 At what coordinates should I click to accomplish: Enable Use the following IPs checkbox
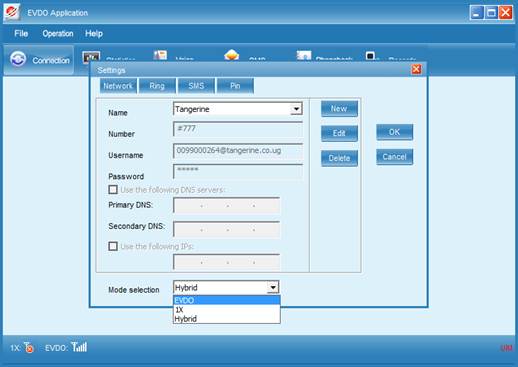click(x=113, y=246)
